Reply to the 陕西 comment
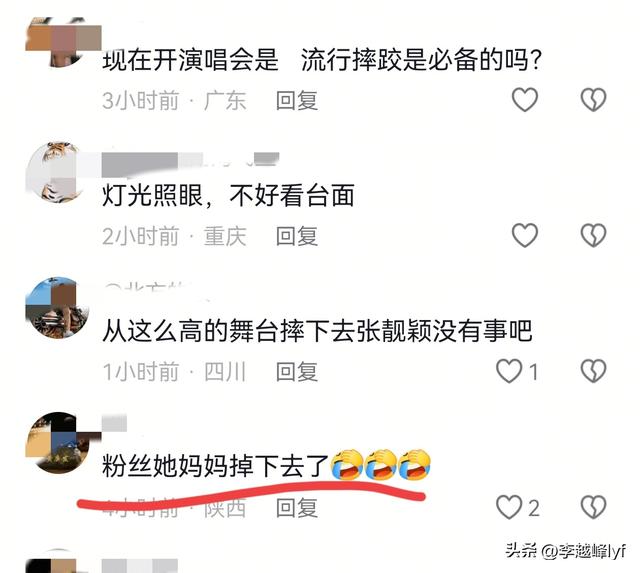The height and width of the screenshot is (573, 640). coord(297,508)
